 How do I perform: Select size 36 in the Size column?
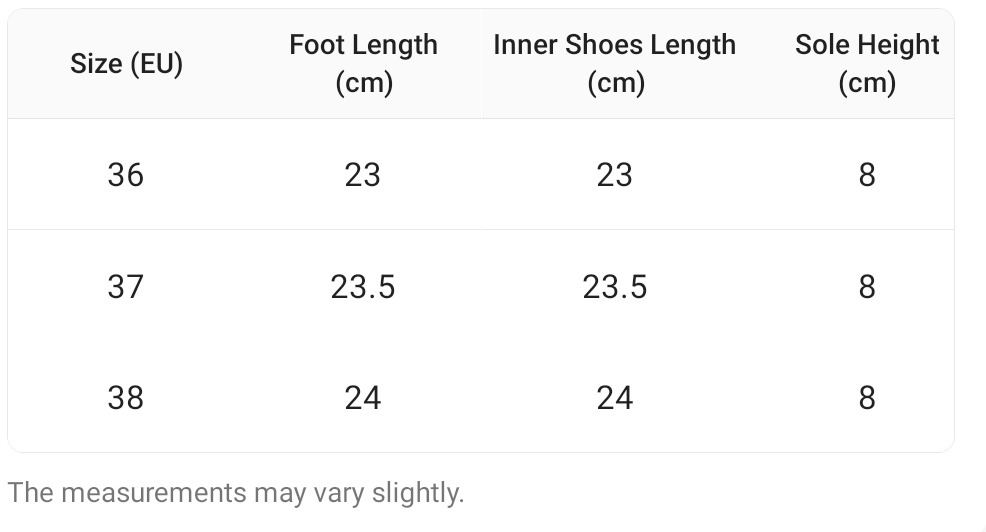click(126, 175)
